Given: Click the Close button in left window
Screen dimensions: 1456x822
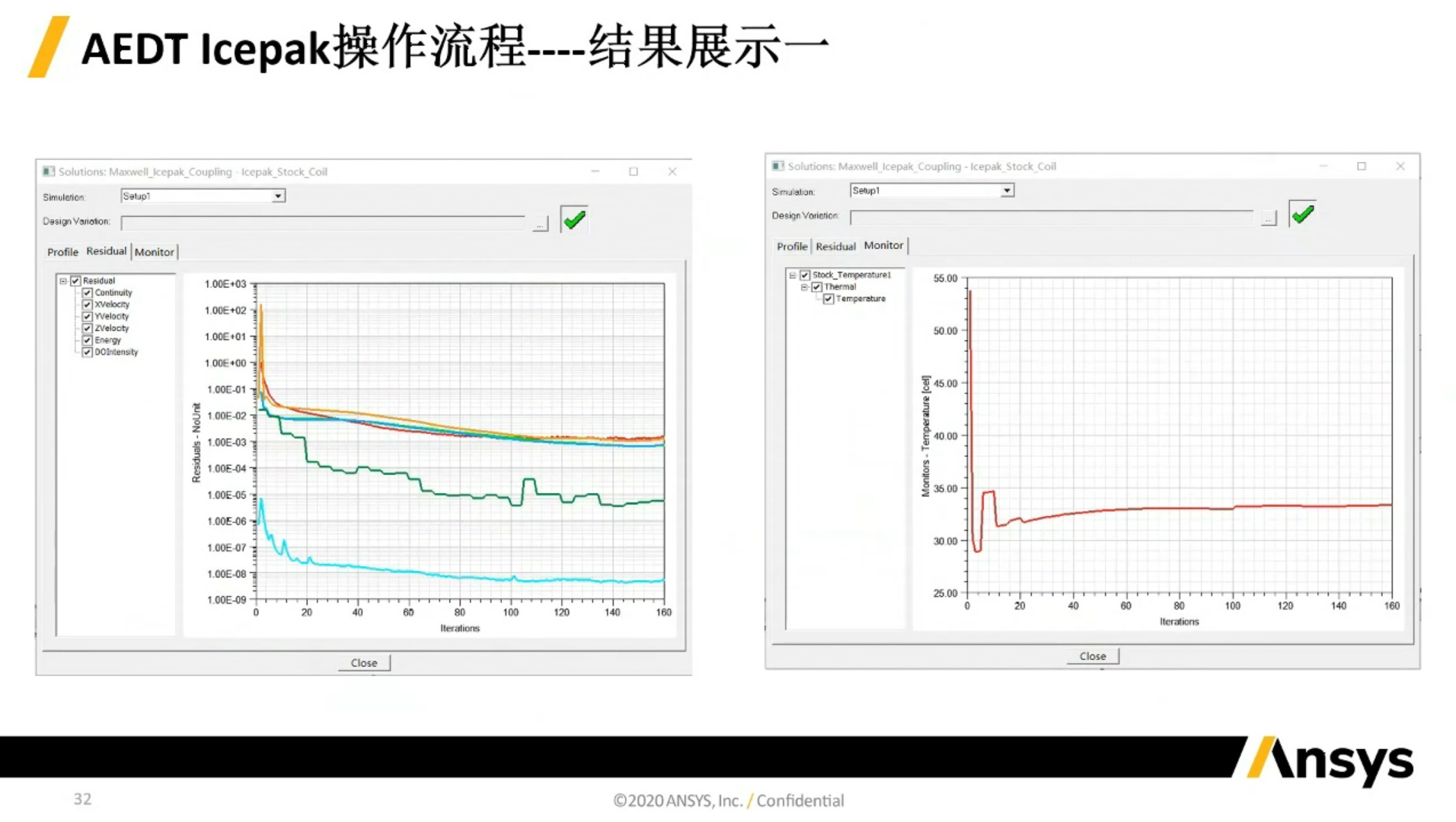Looking at the screenshot, I should pos(364,663).
